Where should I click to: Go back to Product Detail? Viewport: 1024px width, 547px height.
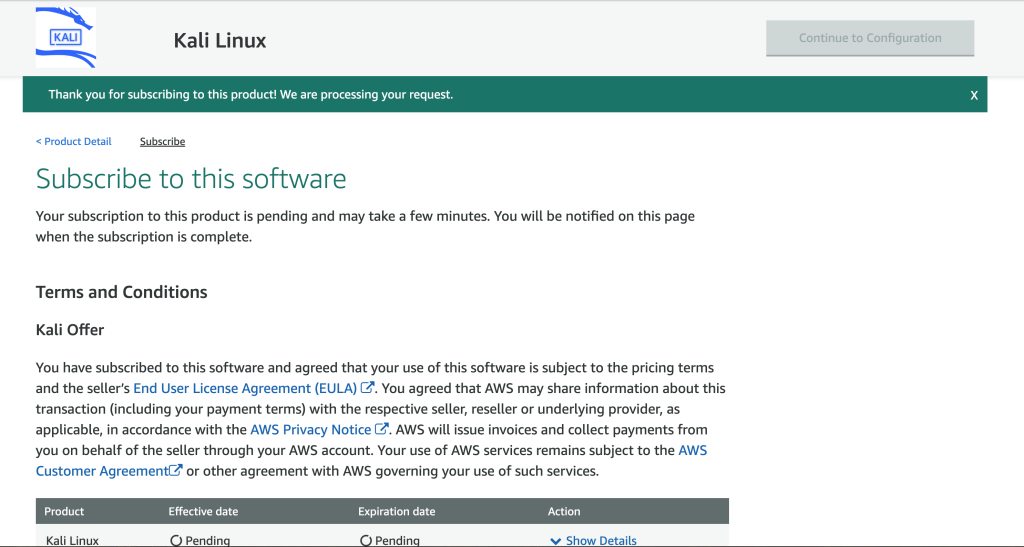point(74,141)
